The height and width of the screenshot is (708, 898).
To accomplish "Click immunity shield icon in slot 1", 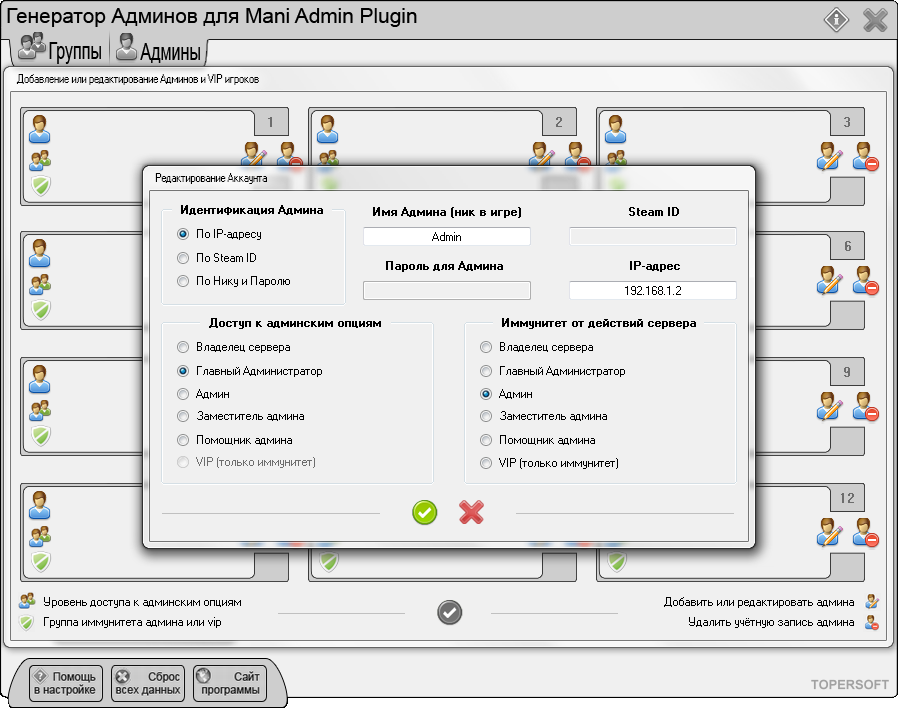I will (x=41, y=186).
